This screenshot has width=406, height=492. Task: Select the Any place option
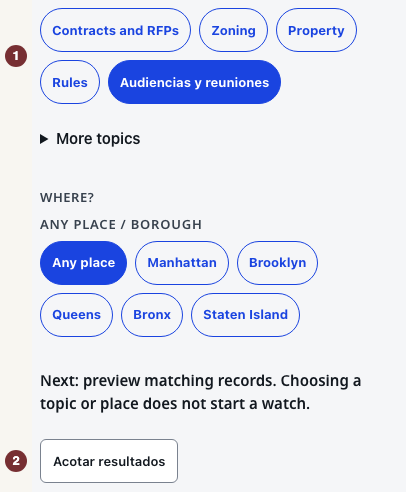[x=83, y=263]
